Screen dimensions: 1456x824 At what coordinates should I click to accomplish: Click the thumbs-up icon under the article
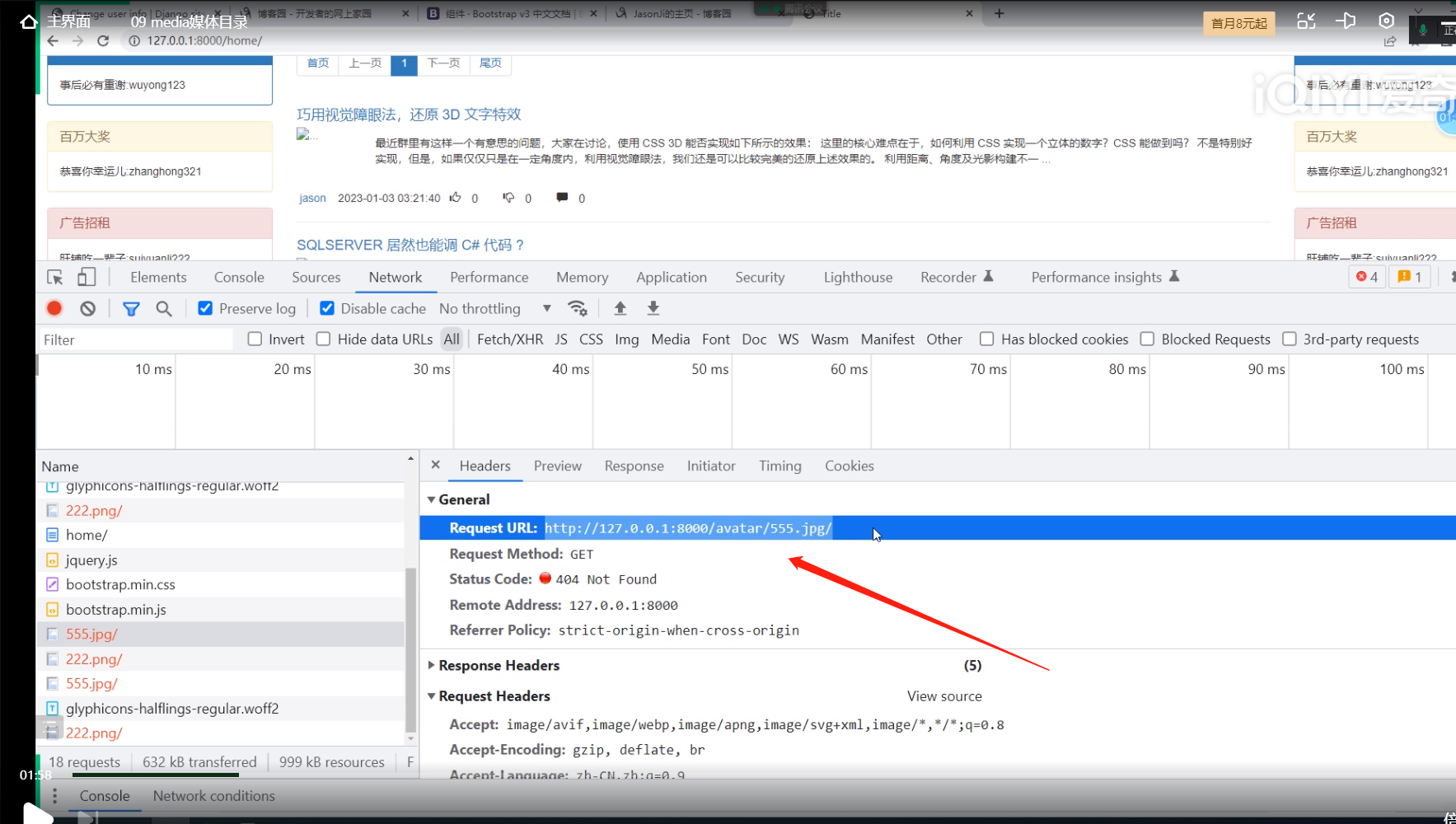(x=455, y=198)
